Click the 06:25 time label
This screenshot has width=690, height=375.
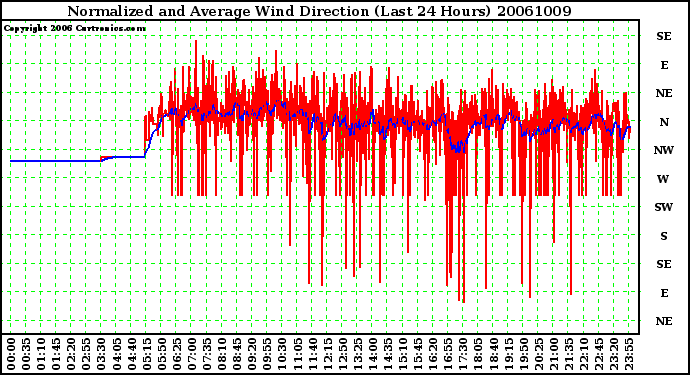pos(177,354)
